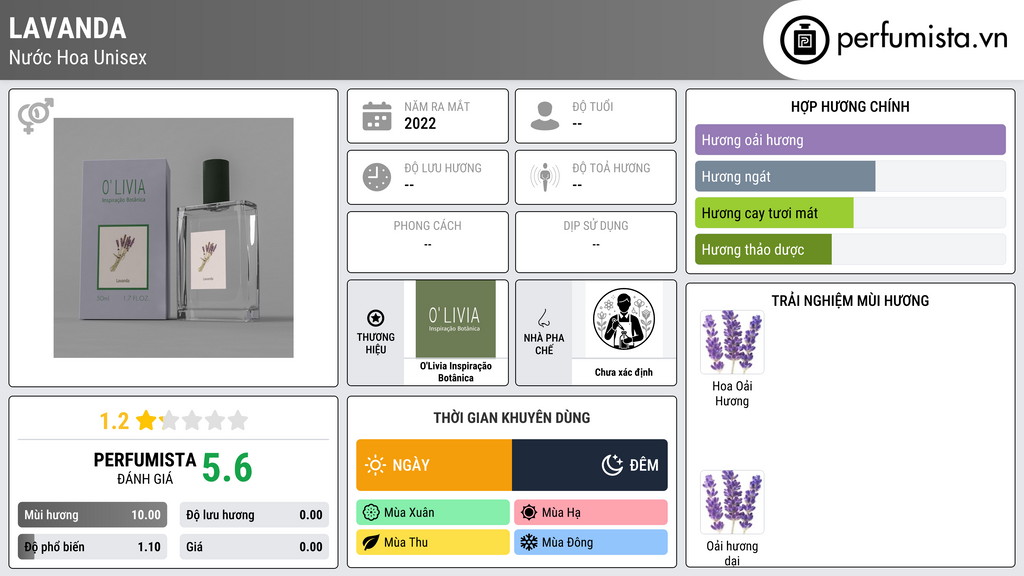The height and width of the screenshot is (576, 1024).
Task: Select the Mùa Xuân season tag
Action: coord(433,513)
